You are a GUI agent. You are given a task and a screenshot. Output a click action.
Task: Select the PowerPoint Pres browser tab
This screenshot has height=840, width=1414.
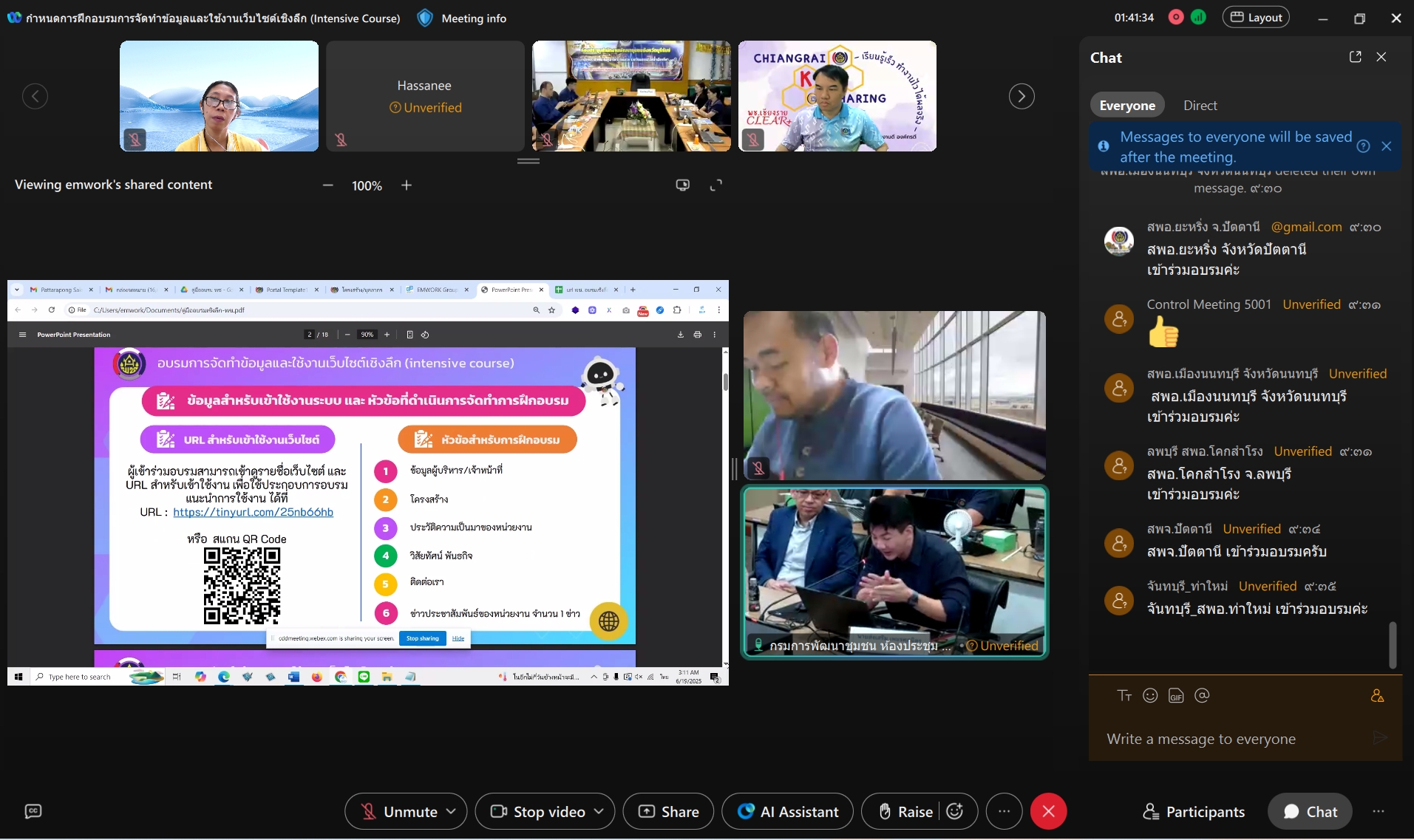[x=510, y=290]
